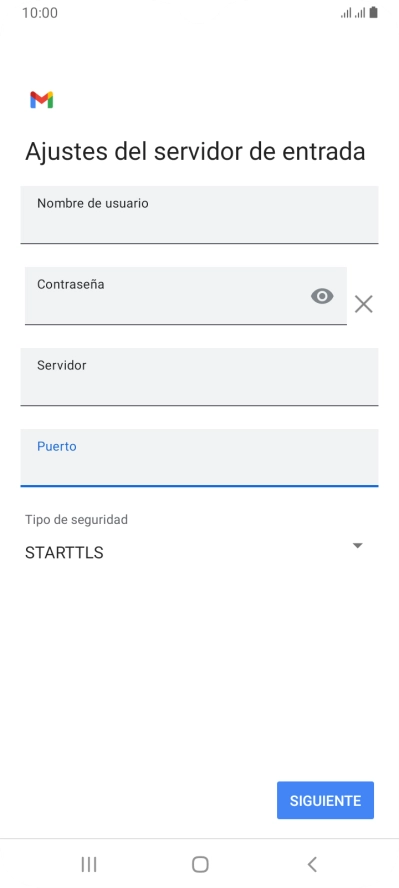
Task: Open the Tipo de seguridad dropdown arrow
Action: click(357, 545)
